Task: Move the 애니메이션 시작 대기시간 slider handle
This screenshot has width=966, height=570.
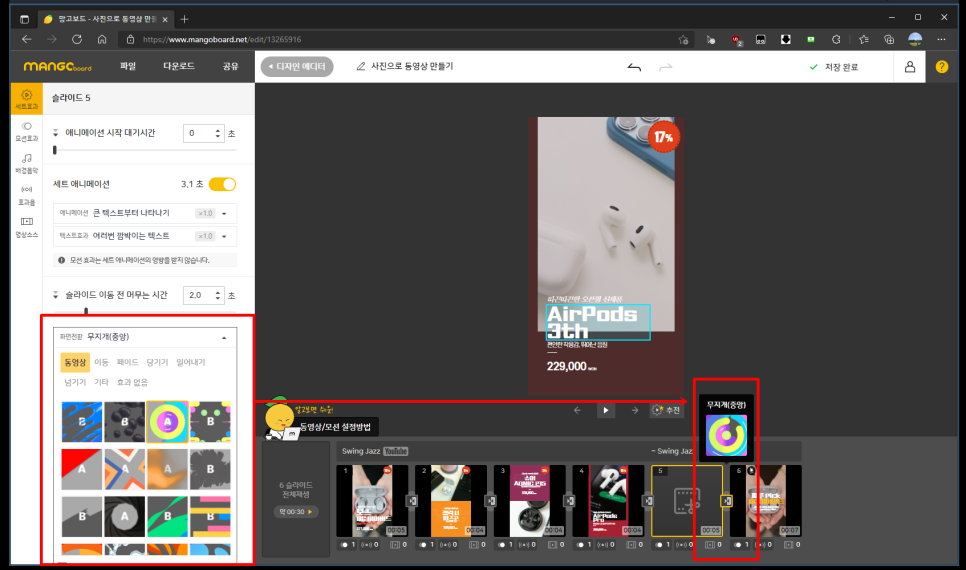Action: click(x=55, y=150)
